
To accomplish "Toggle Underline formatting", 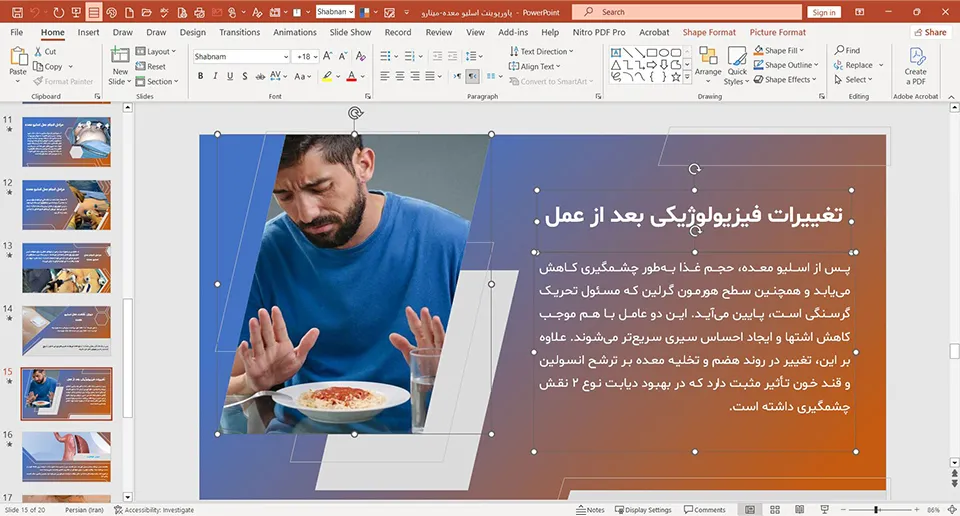I will pos(230,76).
